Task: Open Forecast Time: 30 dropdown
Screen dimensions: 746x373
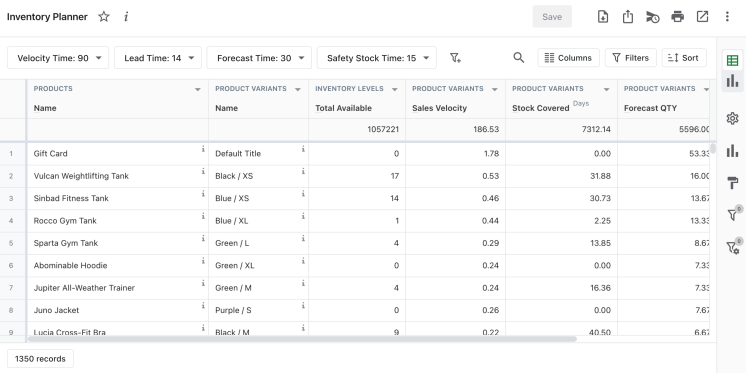Action: [x=259, y=58]
